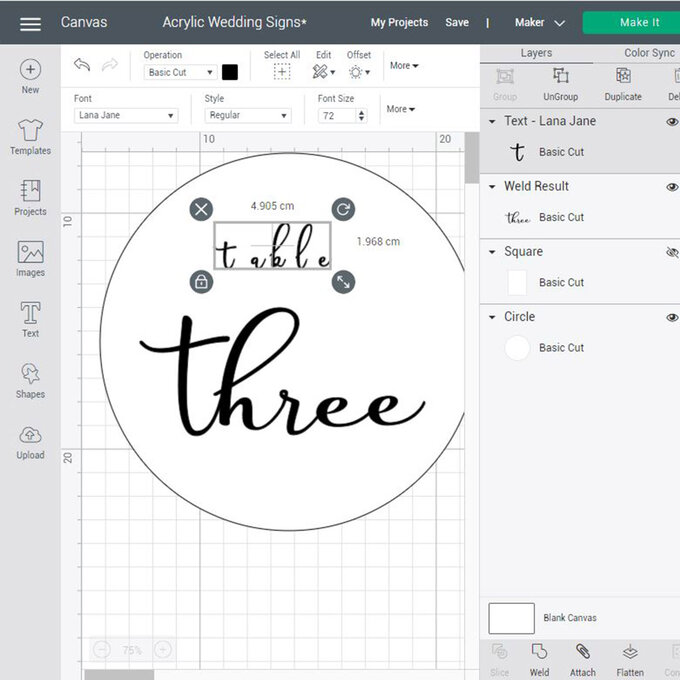Image resolution: width=680 pixels, height=680 pixels.
Task: Click the Duplicate layer icon
Action: 622,82
